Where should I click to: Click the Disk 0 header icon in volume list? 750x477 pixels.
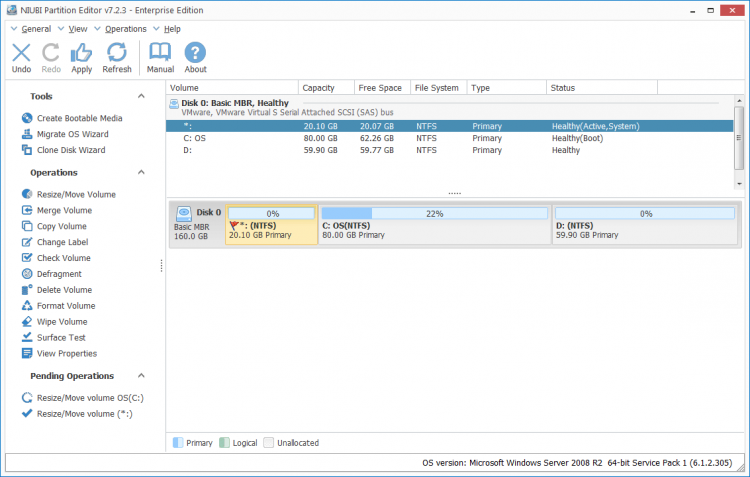pyautogui.click(x=174, y=104)
